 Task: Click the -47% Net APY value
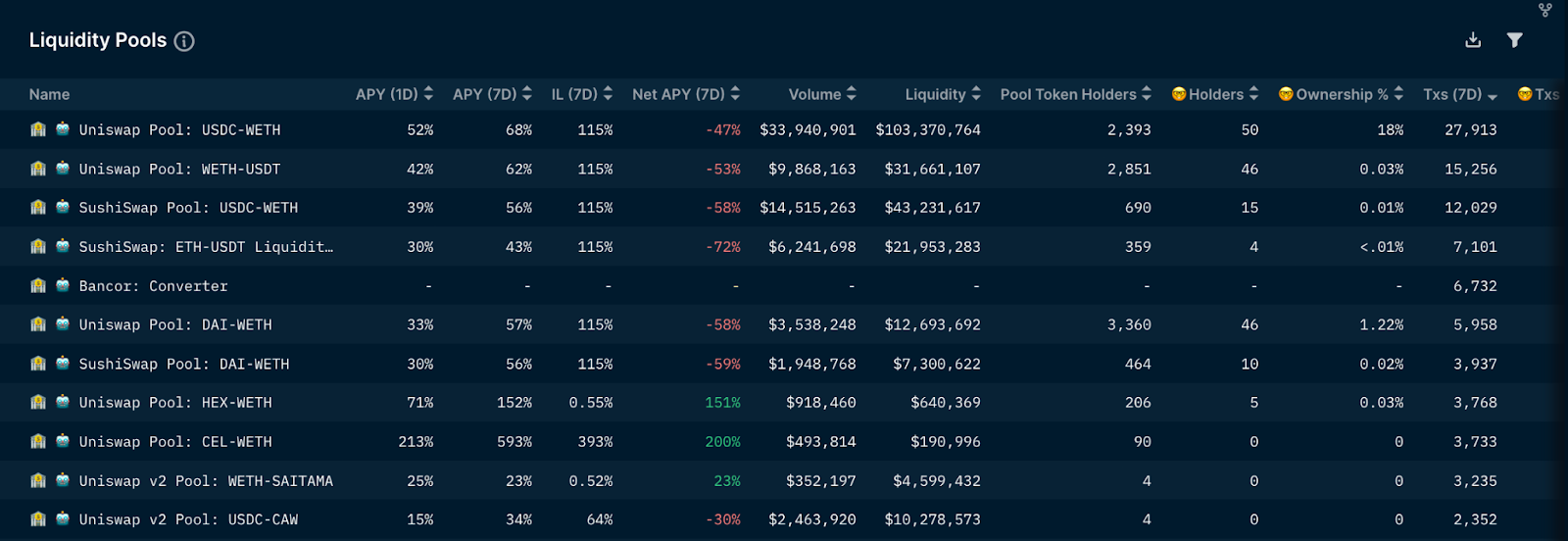coord(723,129)
